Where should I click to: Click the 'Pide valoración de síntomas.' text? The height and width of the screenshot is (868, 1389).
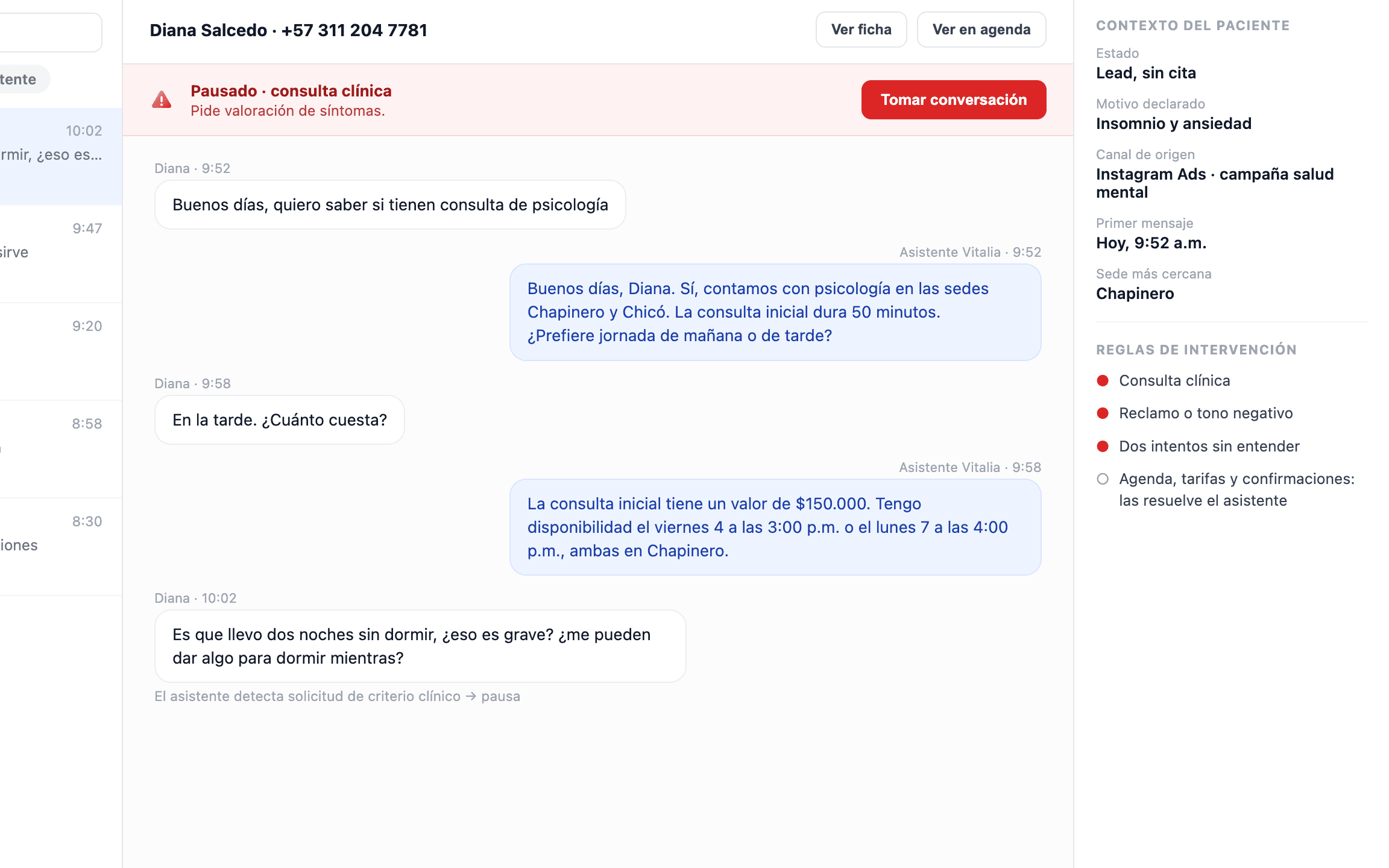pyautogui.click(x=288, y=111)
